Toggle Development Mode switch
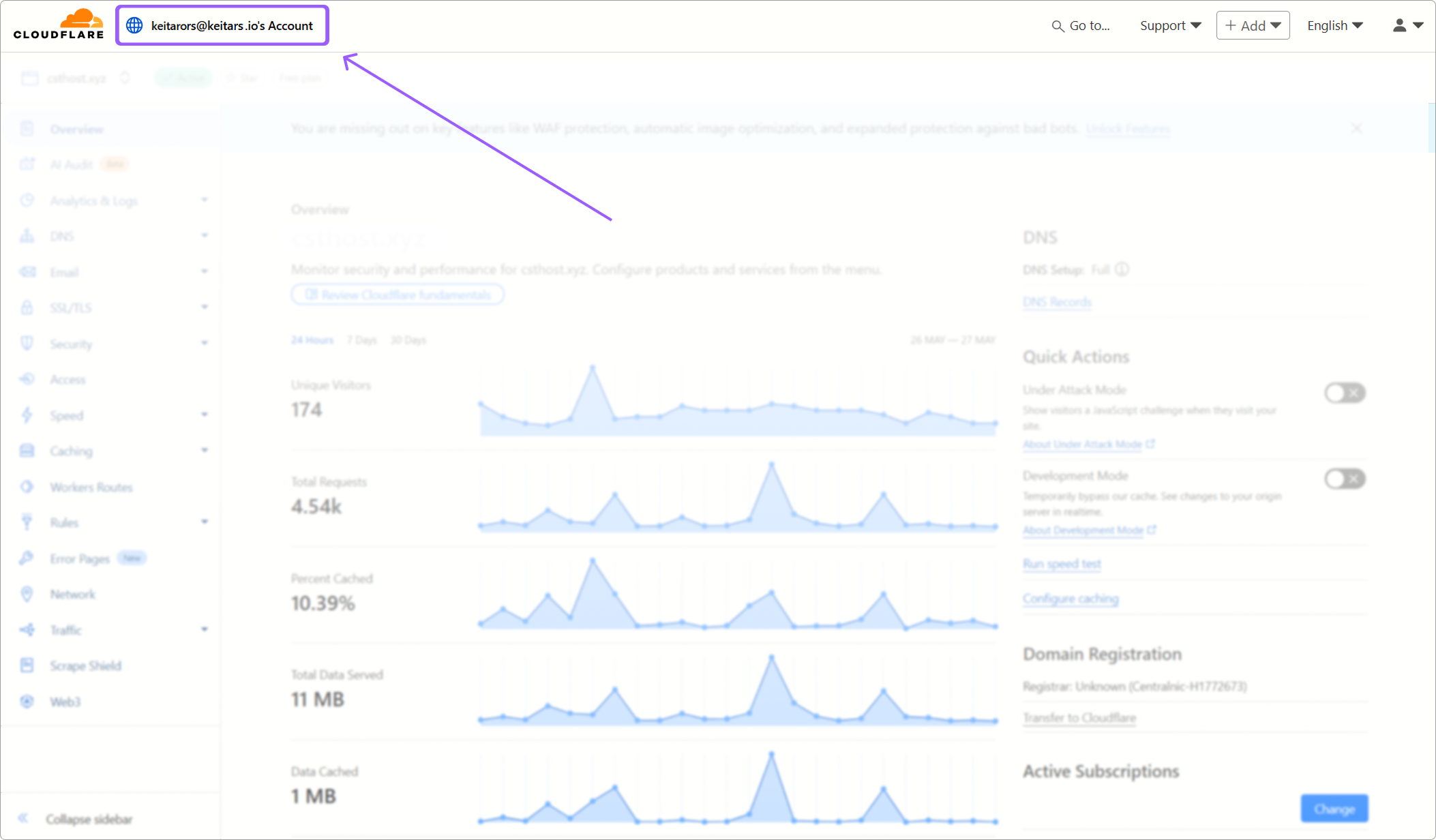The image size is (1436, 840). pyautogui.click(x=1345, y=479)
